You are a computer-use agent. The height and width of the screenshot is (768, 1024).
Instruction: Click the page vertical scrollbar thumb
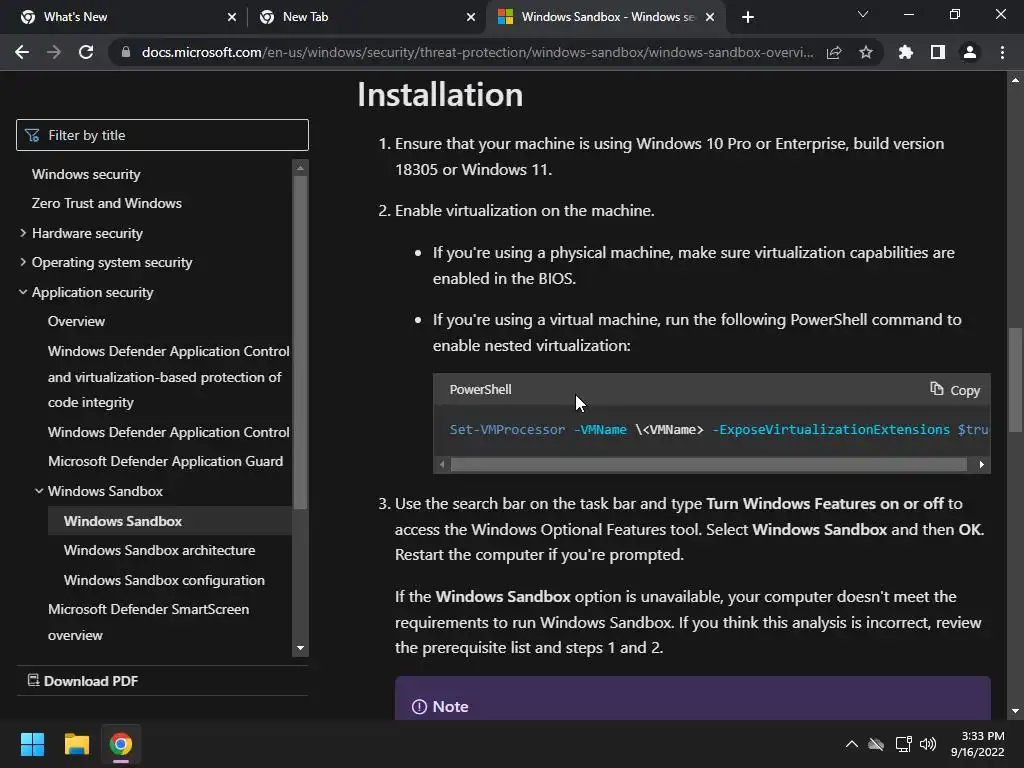click(1015, 380)
